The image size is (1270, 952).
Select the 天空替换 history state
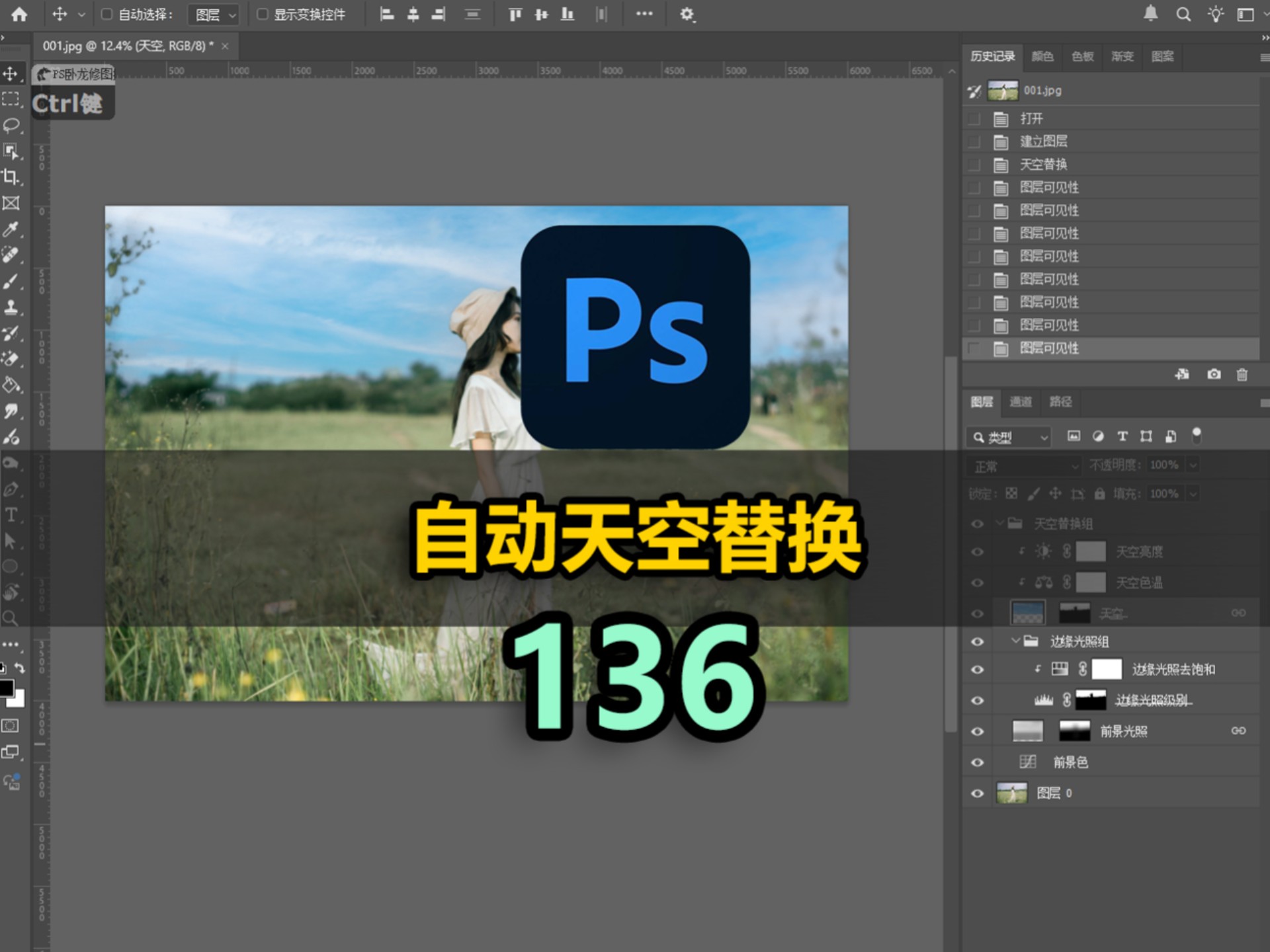1111,164
